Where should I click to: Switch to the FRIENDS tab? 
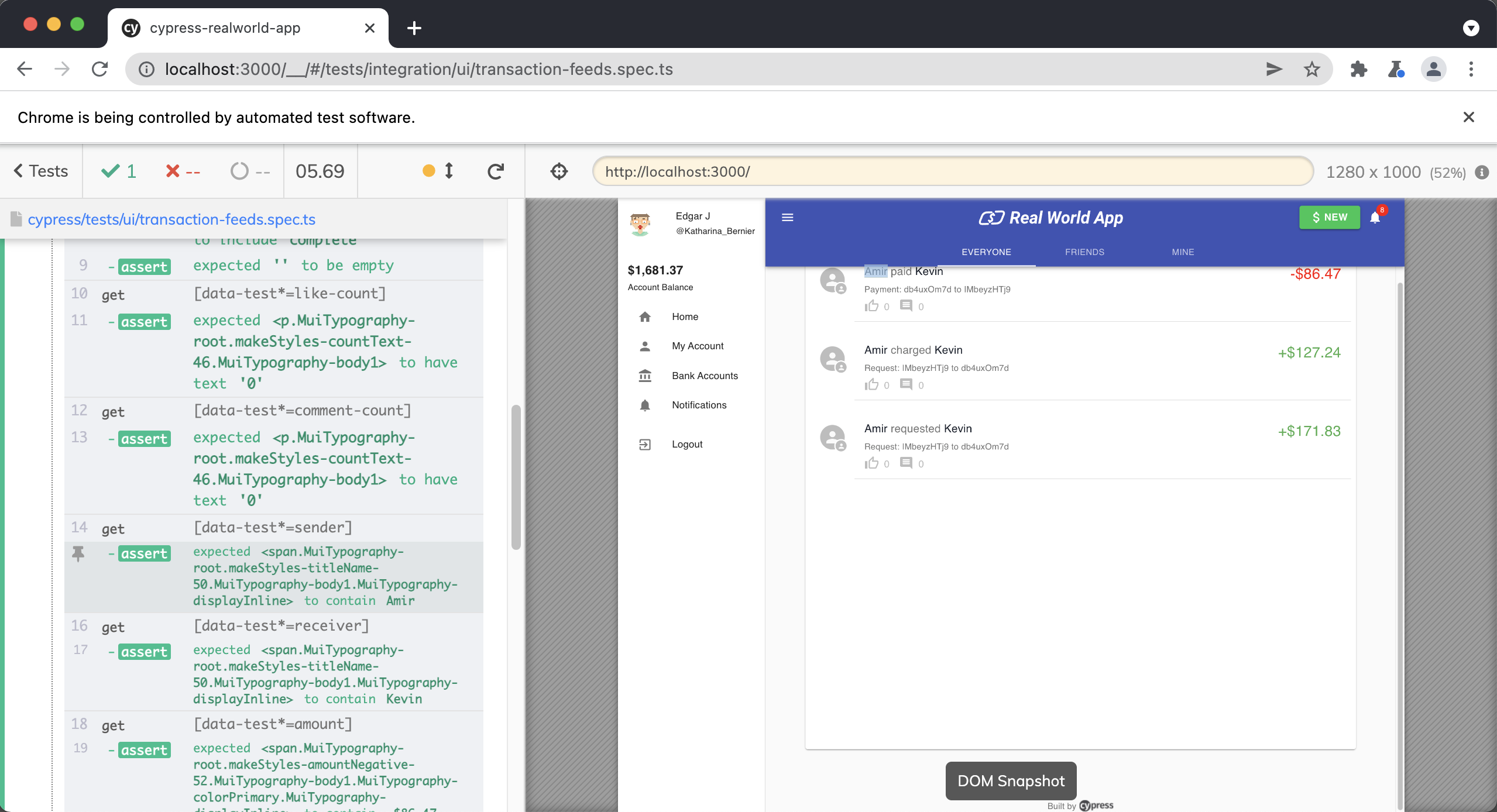click(x=1084, y=252)
